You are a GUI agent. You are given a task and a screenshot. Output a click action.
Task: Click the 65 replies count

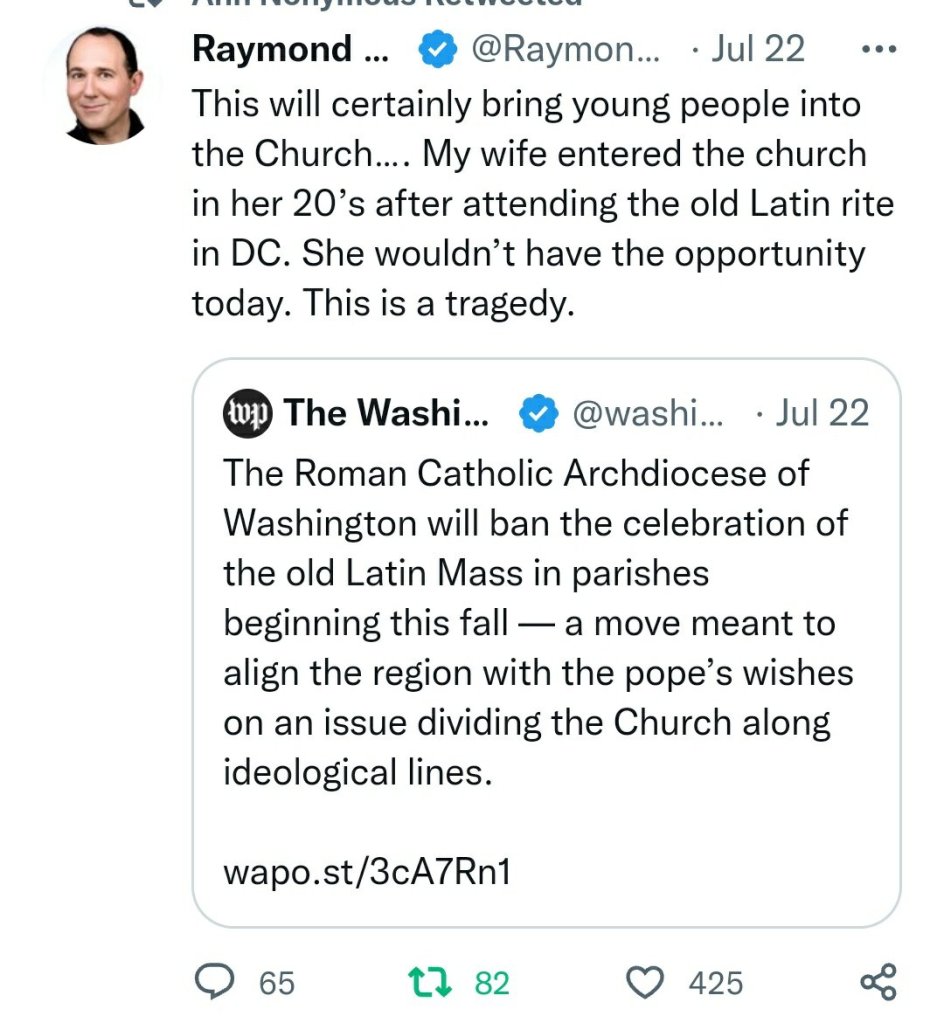[x=277, y=983]
